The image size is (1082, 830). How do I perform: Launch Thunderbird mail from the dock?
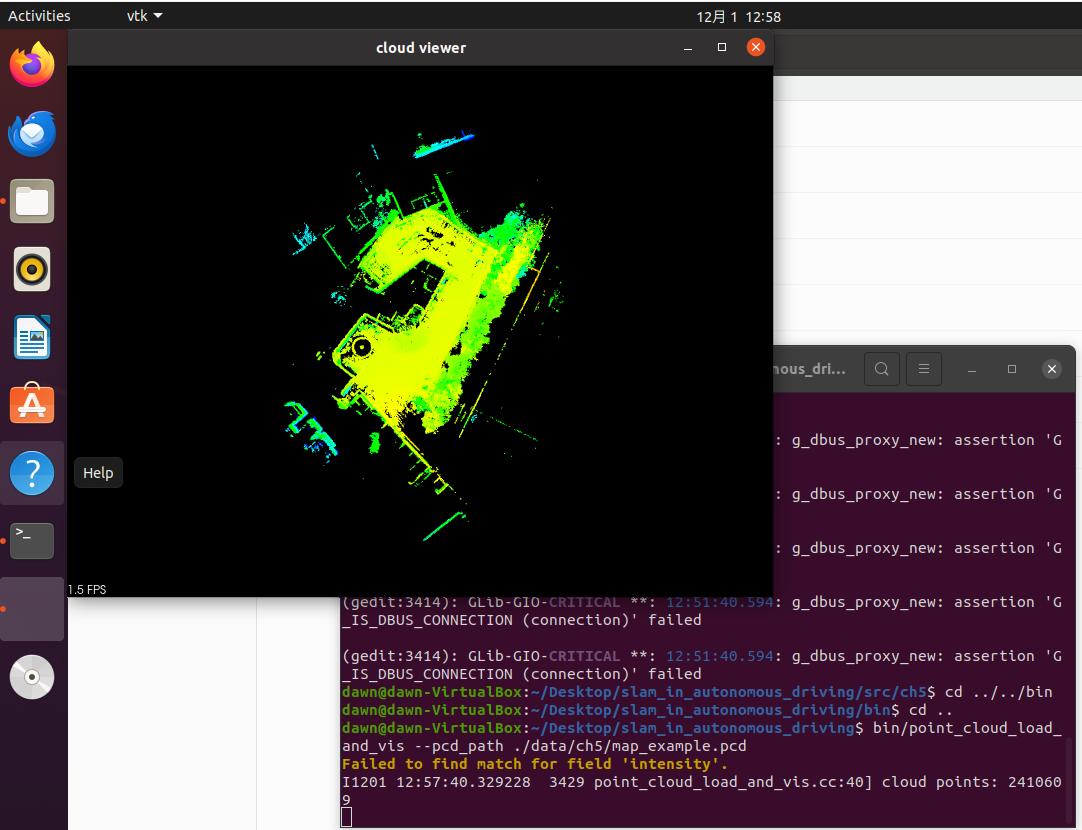[32, 133]
